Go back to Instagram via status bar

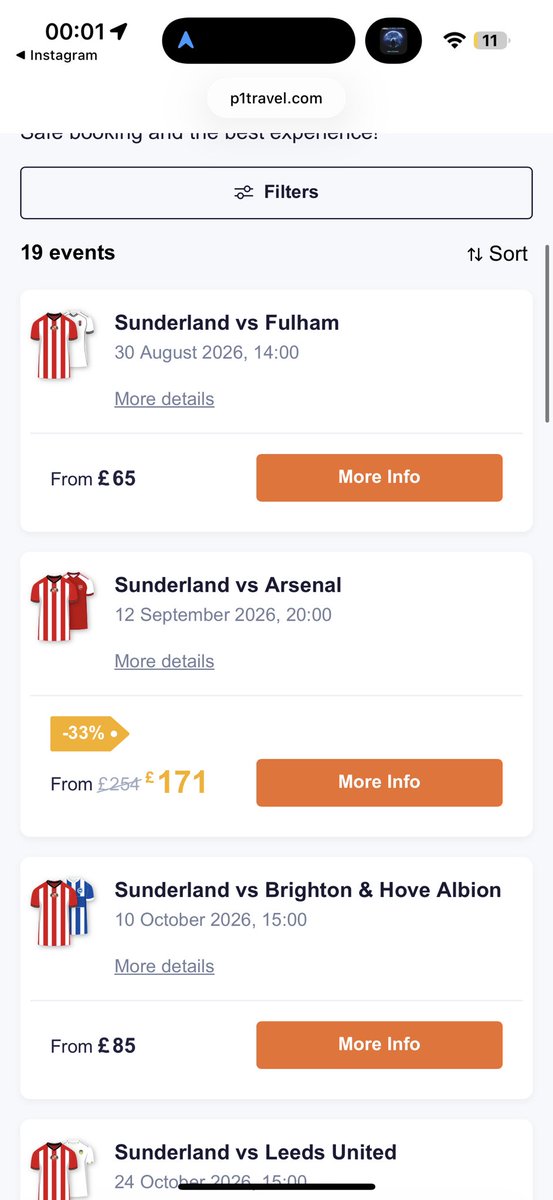point(56,56)
